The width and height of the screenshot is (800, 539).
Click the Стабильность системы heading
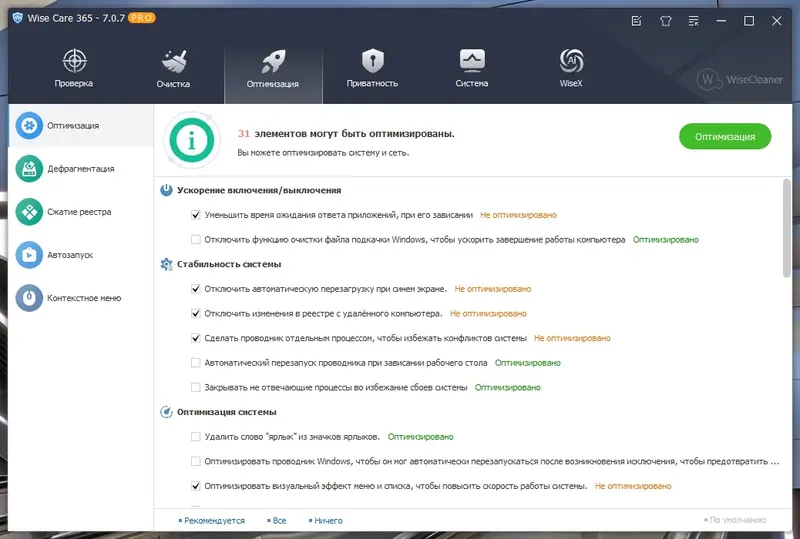(229, 264)
